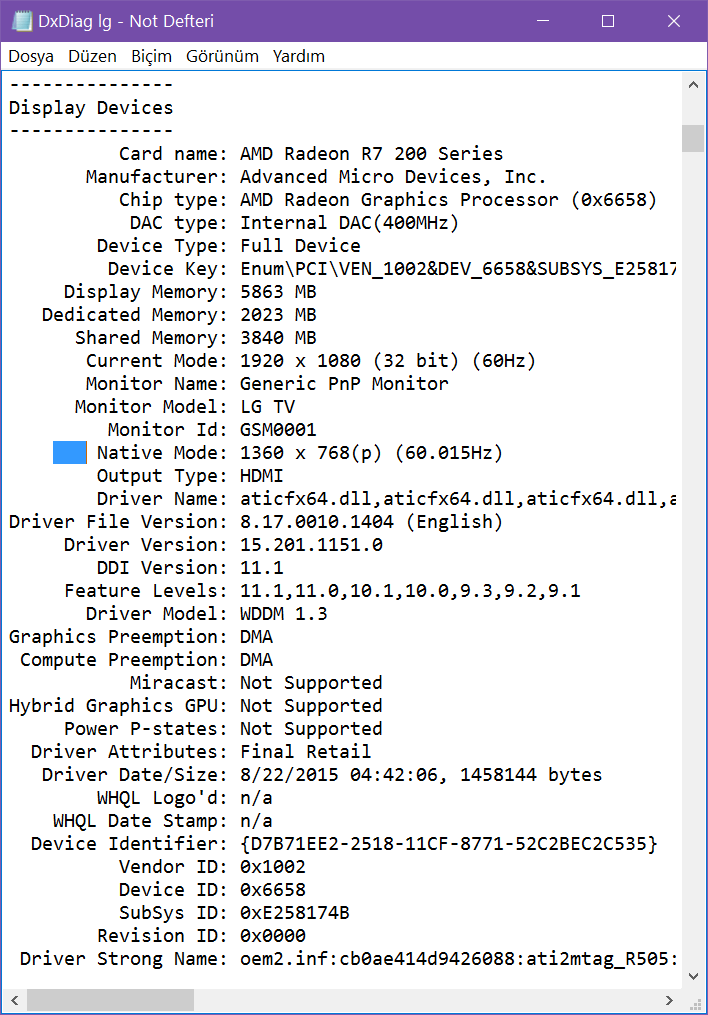Click the horizontal scrollbar left arrow
Screen dimensions: 708x1015
coord(14,999)
